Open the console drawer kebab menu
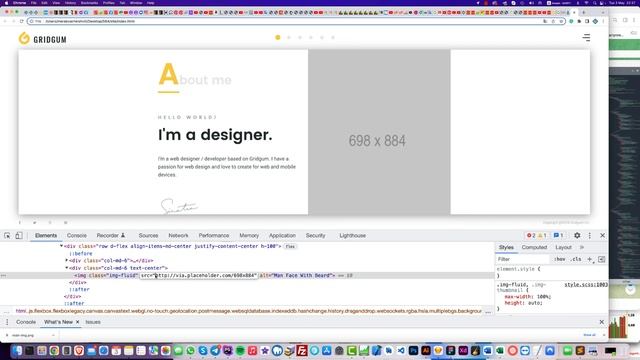 7,322
